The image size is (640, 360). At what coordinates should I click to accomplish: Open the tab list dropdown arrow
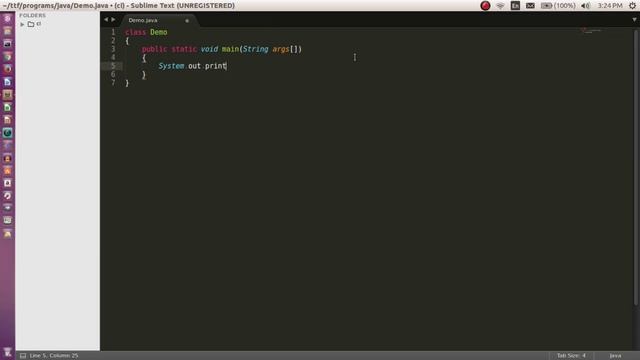click(634, 20)
